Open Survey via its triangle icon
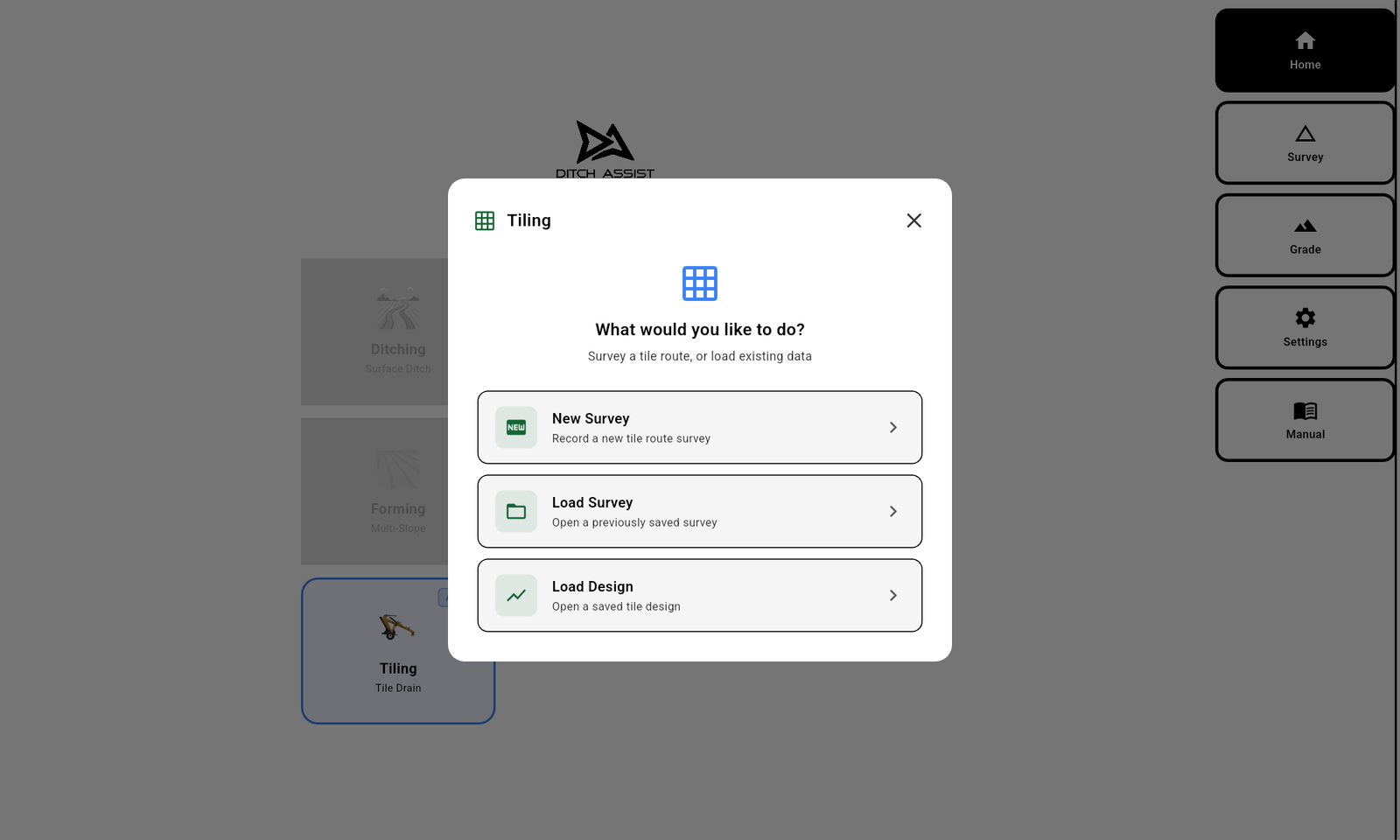Viewport: 1400px width, 840px height. 1305,134
